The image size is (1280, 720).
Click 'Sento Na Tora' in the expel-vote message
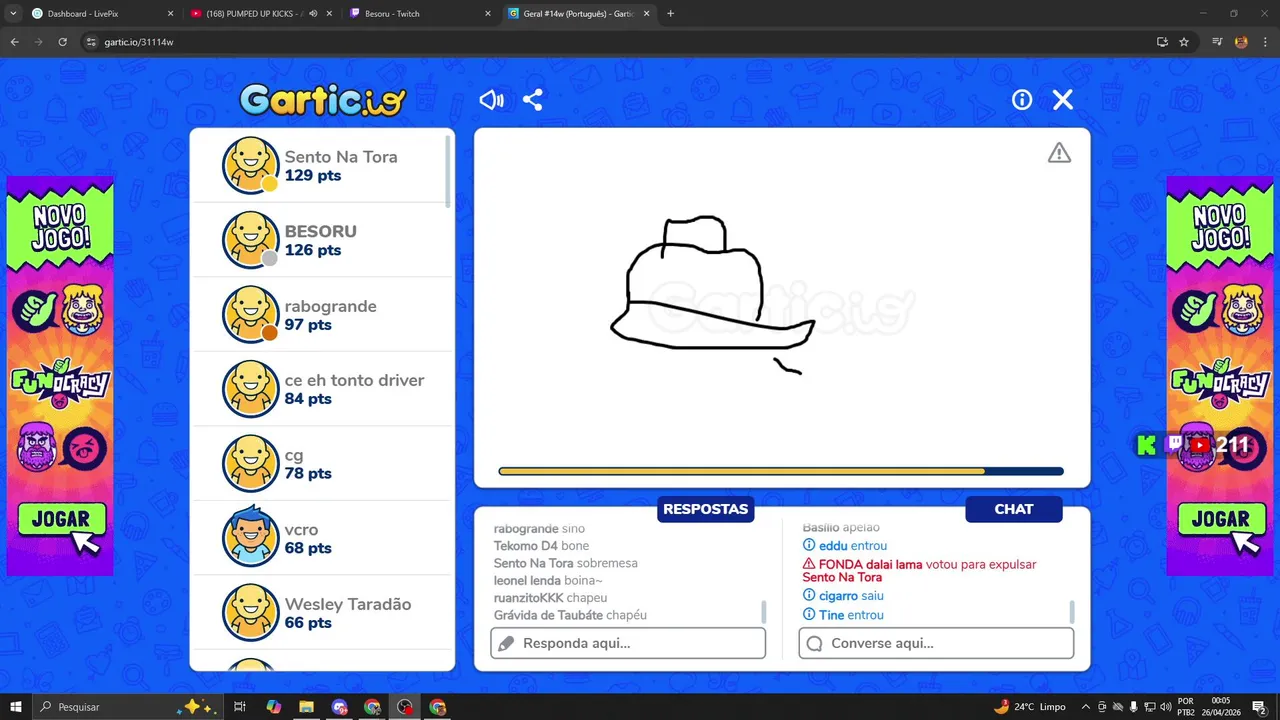click(842, 578)
